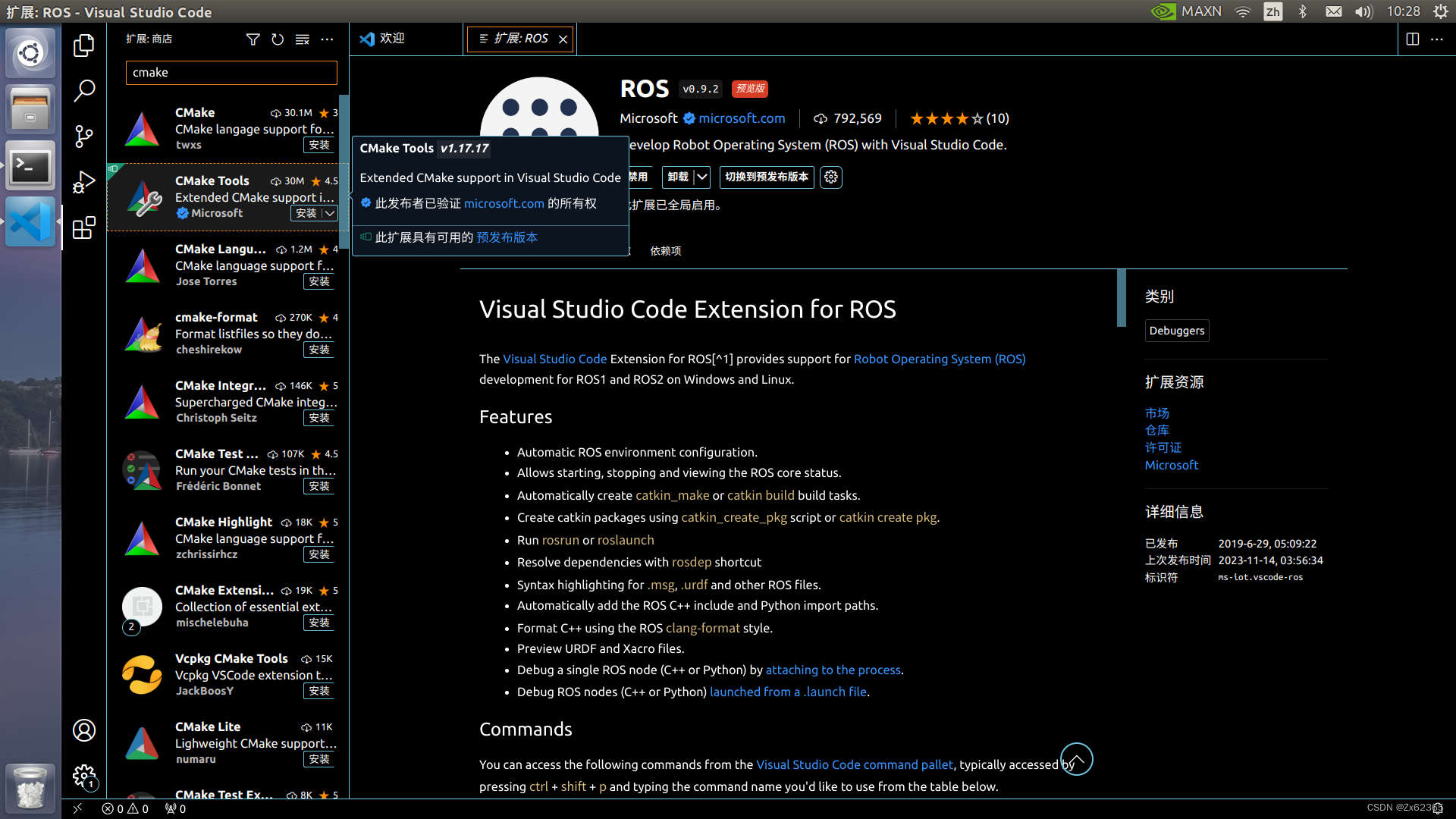Open the Bluetooth indicator
This screenshot has height=819, width=1456.
tap(1303, 11)
